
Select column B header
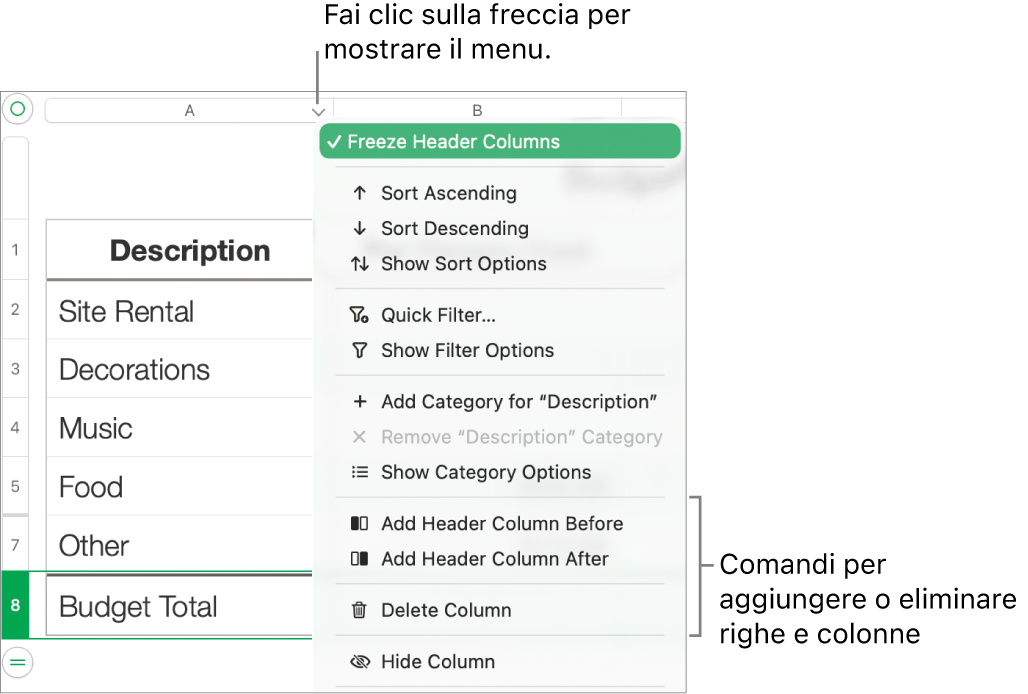coord(477,110)
